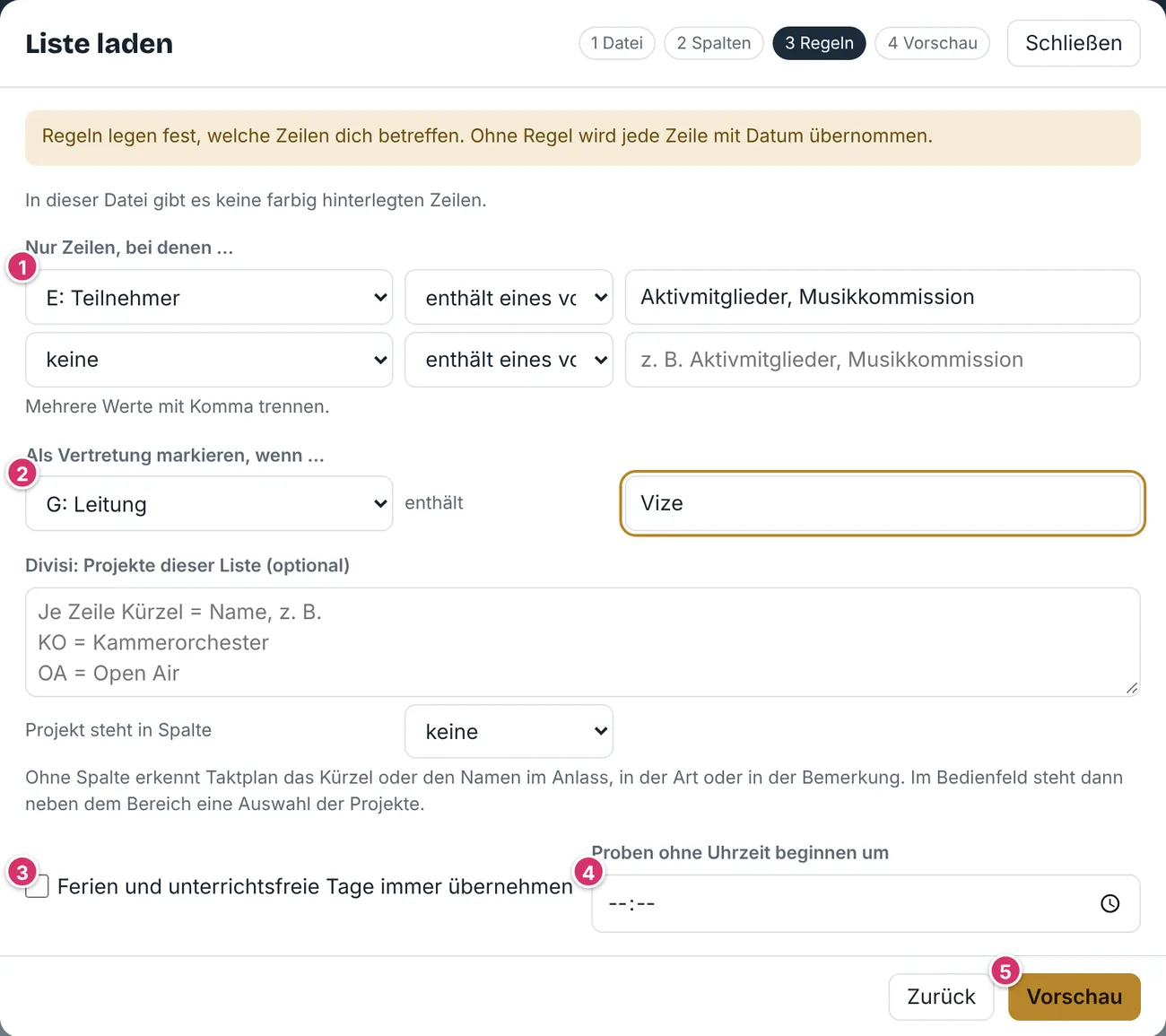Click 'Mehrere Werte mit Komma trennen.' hint

178,406
